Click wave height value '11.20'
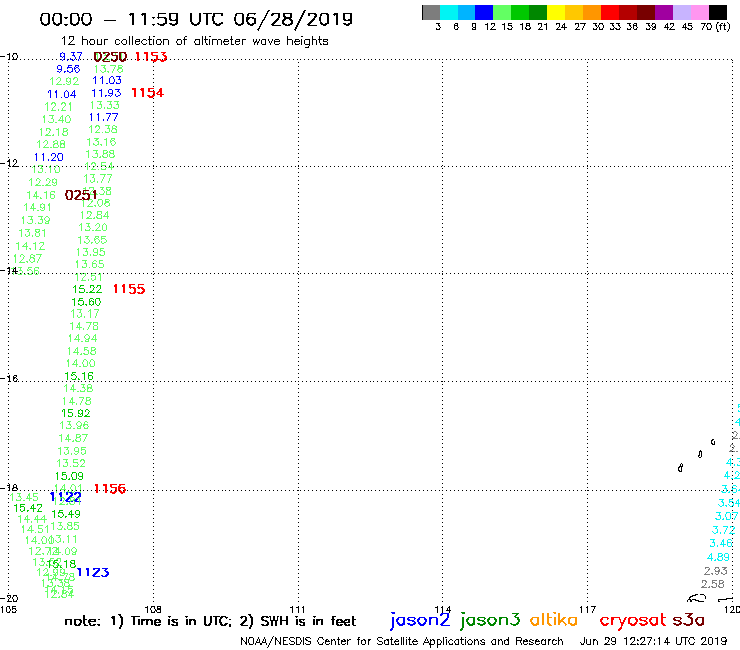This screenshot has width=740, height=650. tap(49, 157)
